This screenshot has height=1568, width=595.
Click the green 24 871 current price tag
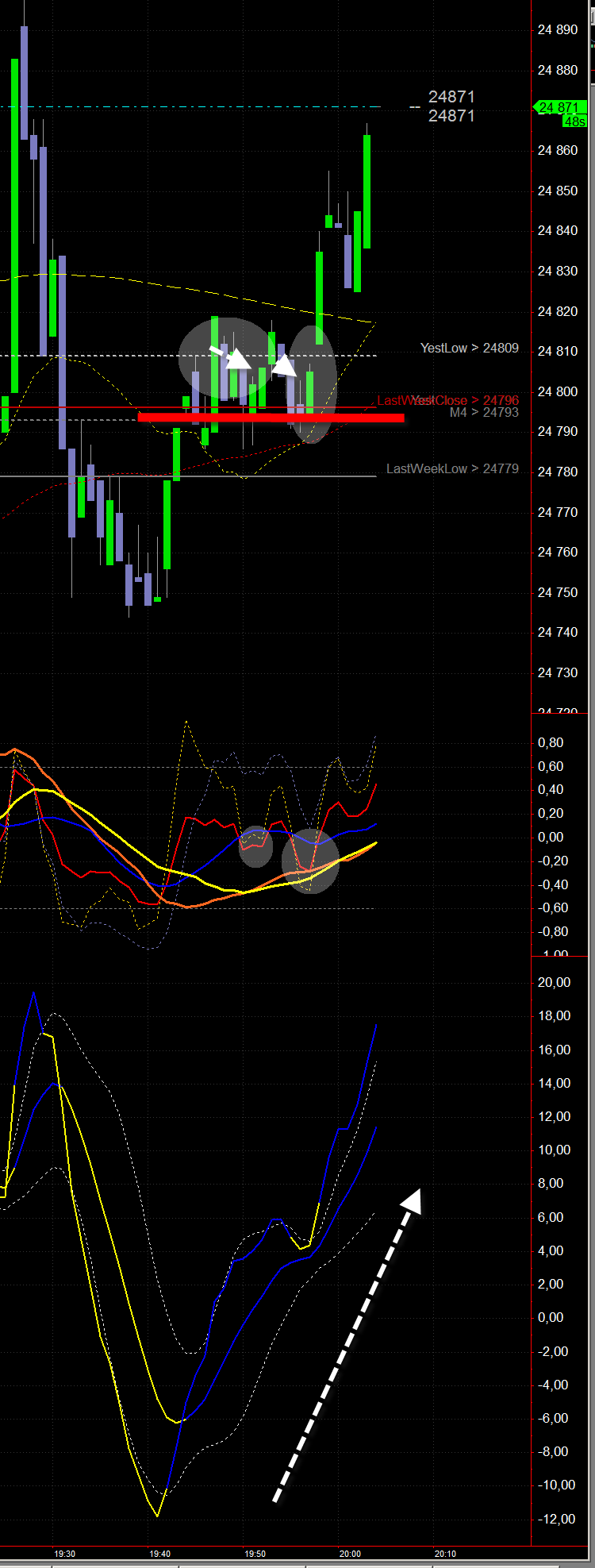pyautogui.click(x=559, y=107)
